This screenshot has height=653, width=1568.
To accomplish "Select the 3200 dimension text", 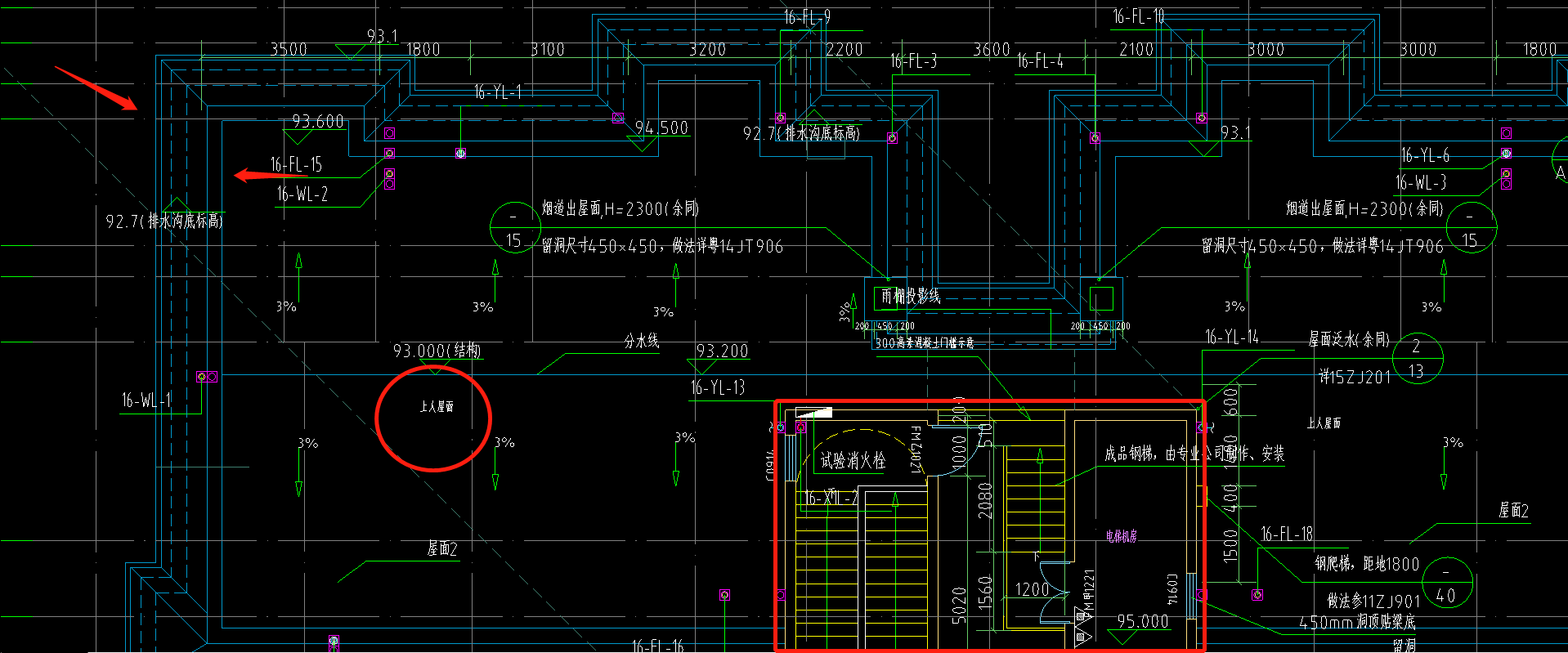I will [x=707, y=49].
